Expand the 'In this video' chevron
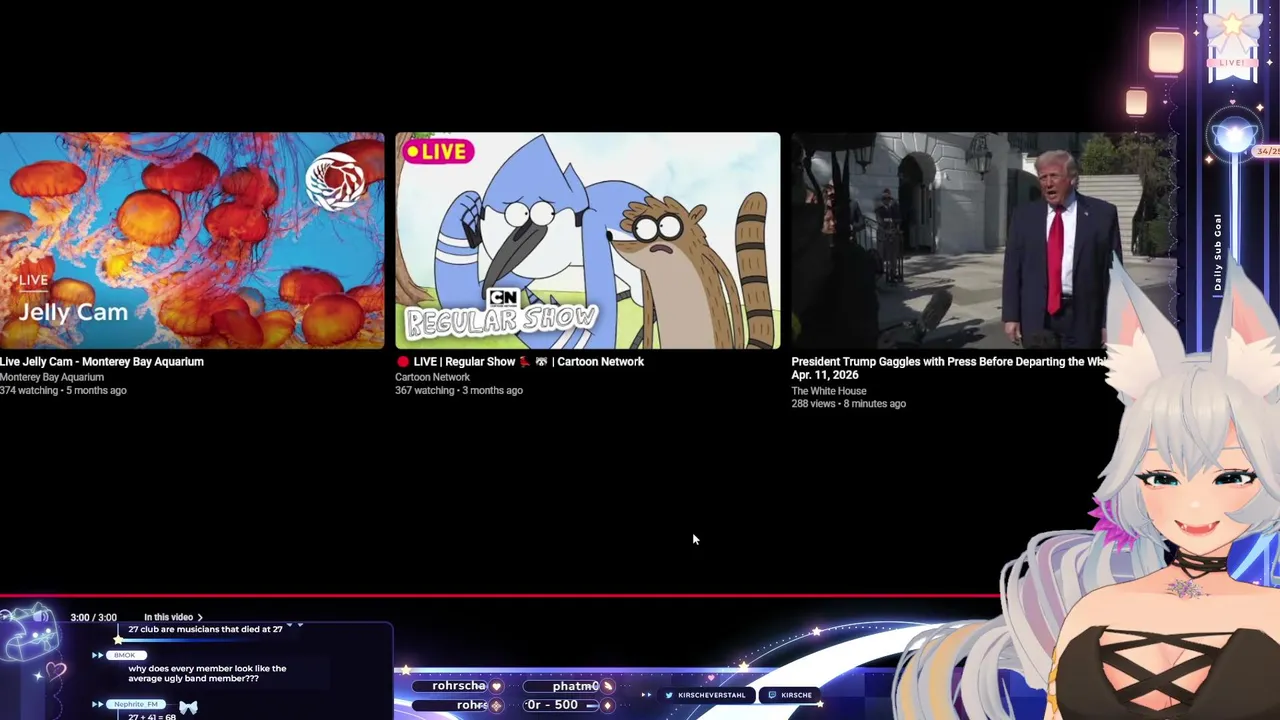1280x720 pixels. (x=200, y=617)
